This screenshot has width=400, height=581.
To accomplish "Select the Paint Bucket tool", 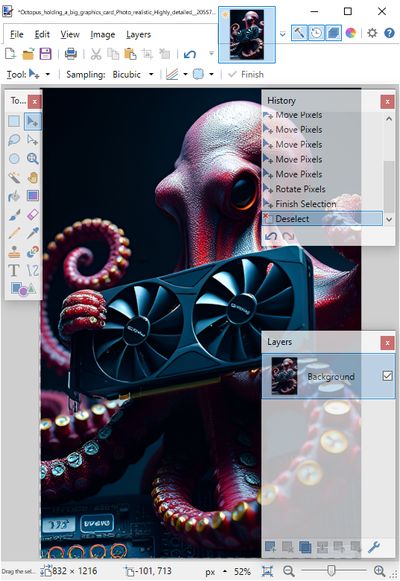I will pos(14,196).
